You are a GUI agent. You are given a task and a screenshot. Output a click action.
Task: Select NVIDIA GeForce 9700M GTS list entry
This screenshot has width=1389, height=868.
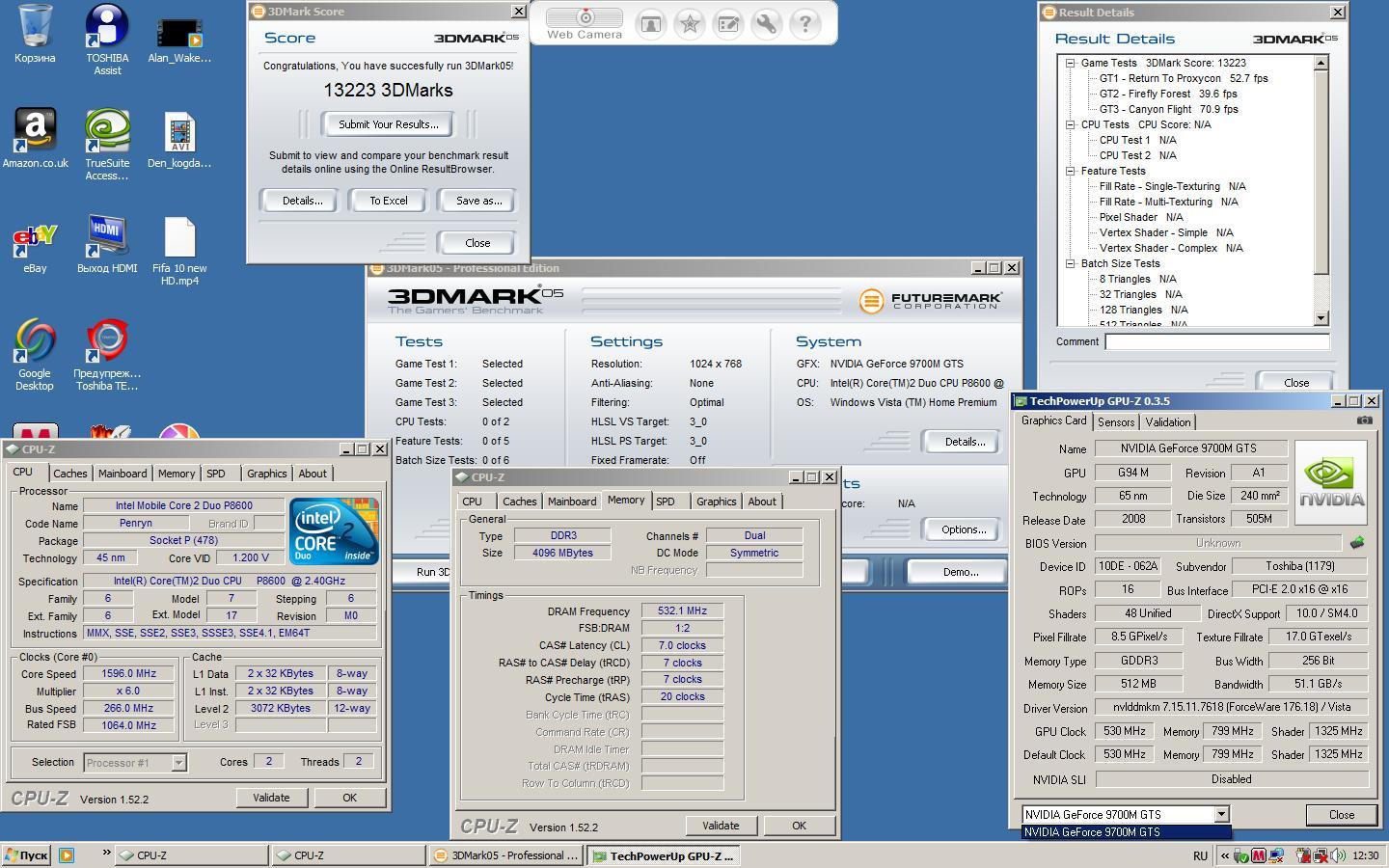(1126, 832)
